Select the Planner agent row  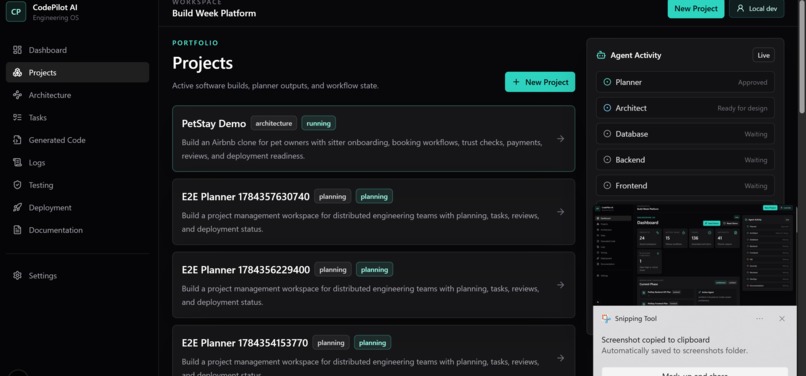pos(685,82)
